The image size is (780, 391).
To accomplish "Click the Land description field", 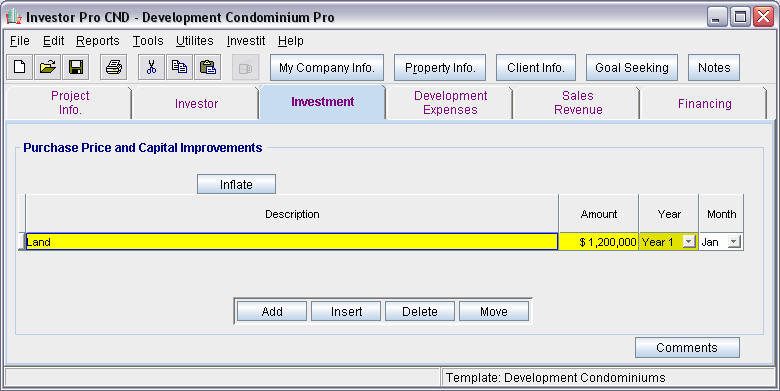I will click(292, 242).
